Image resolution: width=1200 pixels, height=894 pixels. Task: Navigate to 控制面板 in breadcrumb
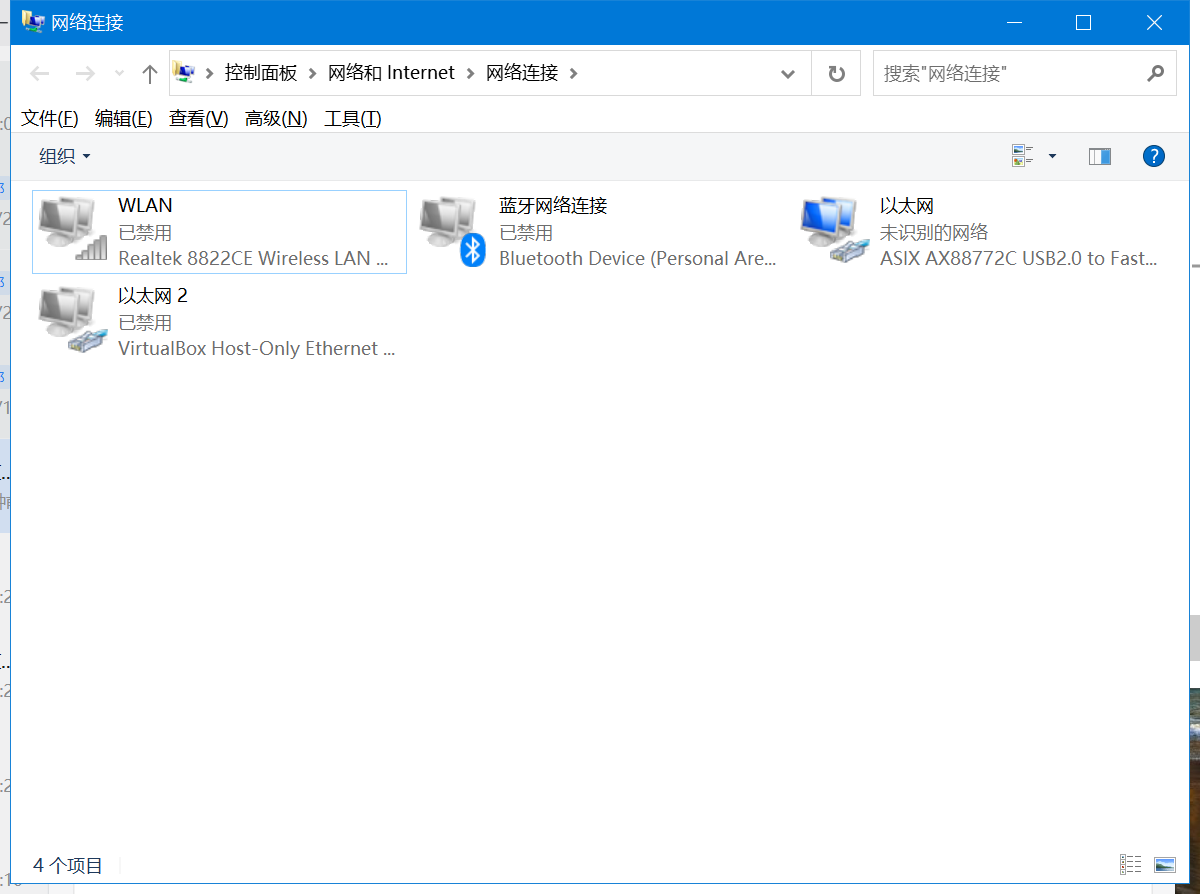(x=260, y=73)
